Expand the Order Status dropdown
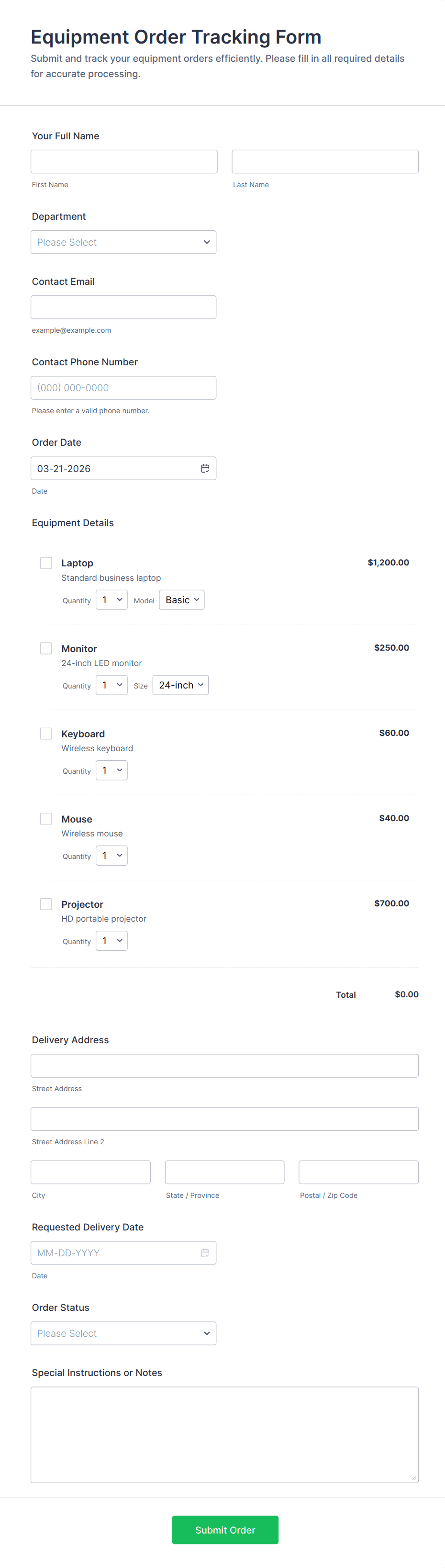 coord(123,1333)
